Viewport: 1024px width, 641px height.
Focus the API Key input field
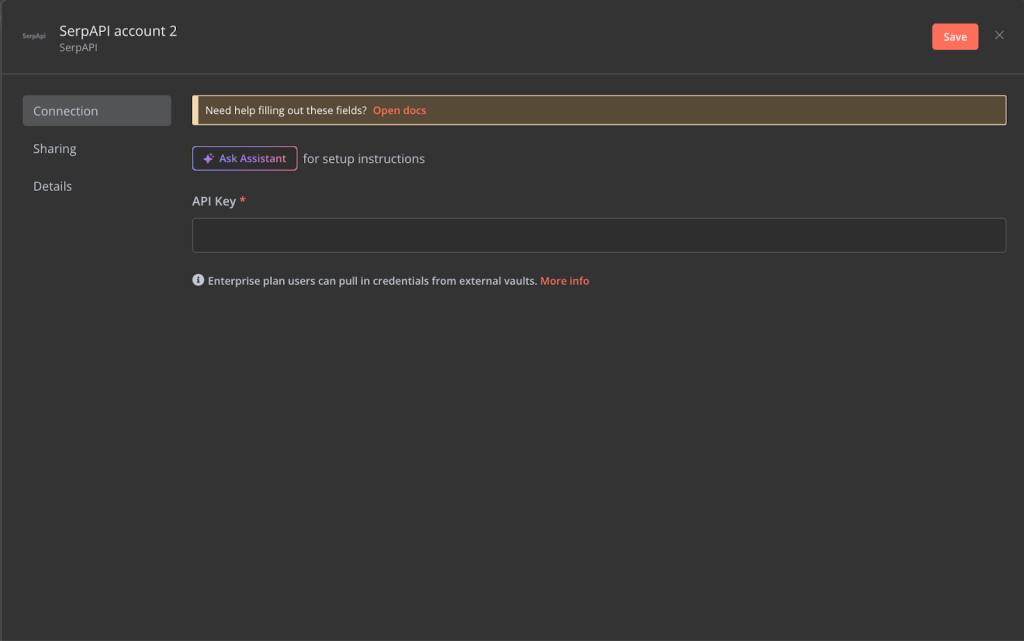click(599, 235)
